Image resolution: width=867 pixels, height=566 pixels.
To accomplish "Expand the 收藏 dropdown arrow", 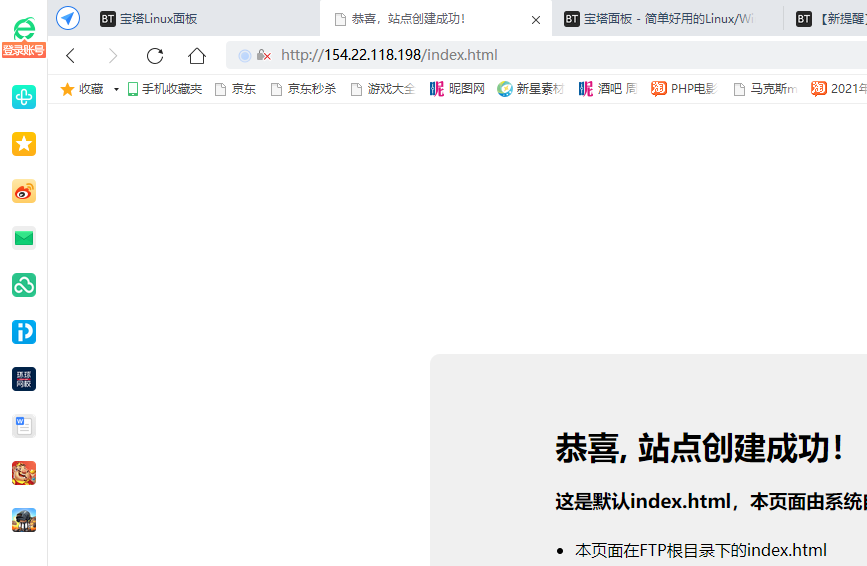I will 116,89.
